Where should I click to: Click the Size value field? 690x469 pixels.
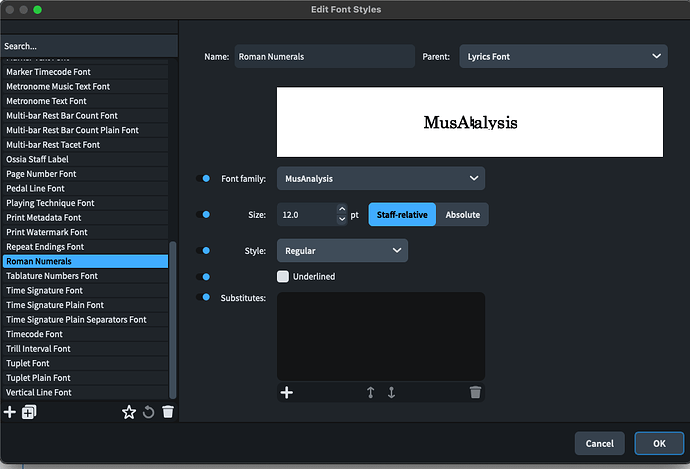pyautogui.click(x=307, y=215)
